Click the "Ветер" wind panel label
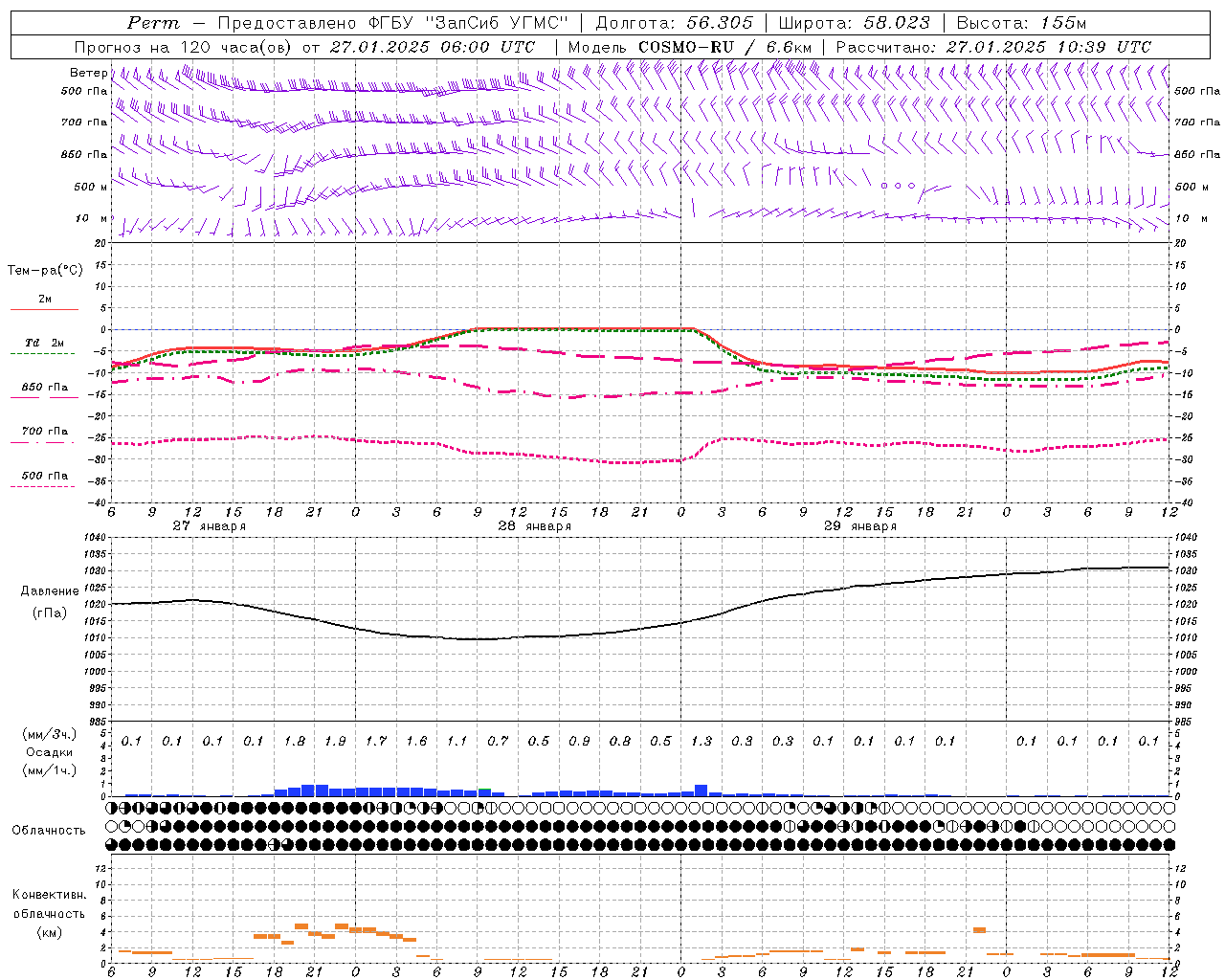Image resolution: width=1225 pixels, height=980 pixels. (x=88, y=73)
